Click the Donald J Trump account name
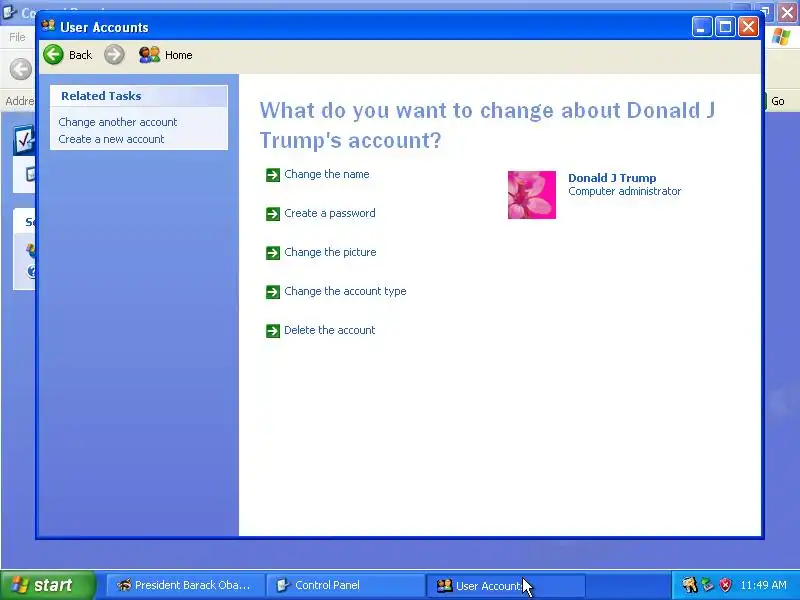Viewport: 800px width, 600px height. [x=612, y=178]
